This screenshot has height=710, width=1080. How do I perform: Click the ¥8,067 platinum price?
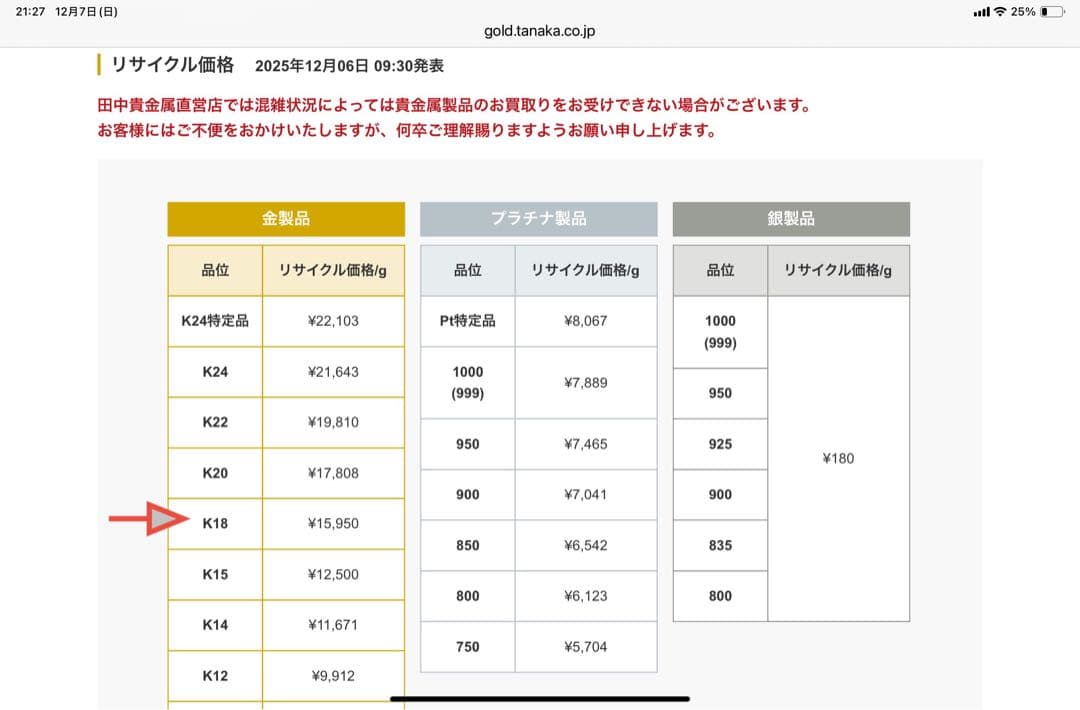tap(585, 321)
